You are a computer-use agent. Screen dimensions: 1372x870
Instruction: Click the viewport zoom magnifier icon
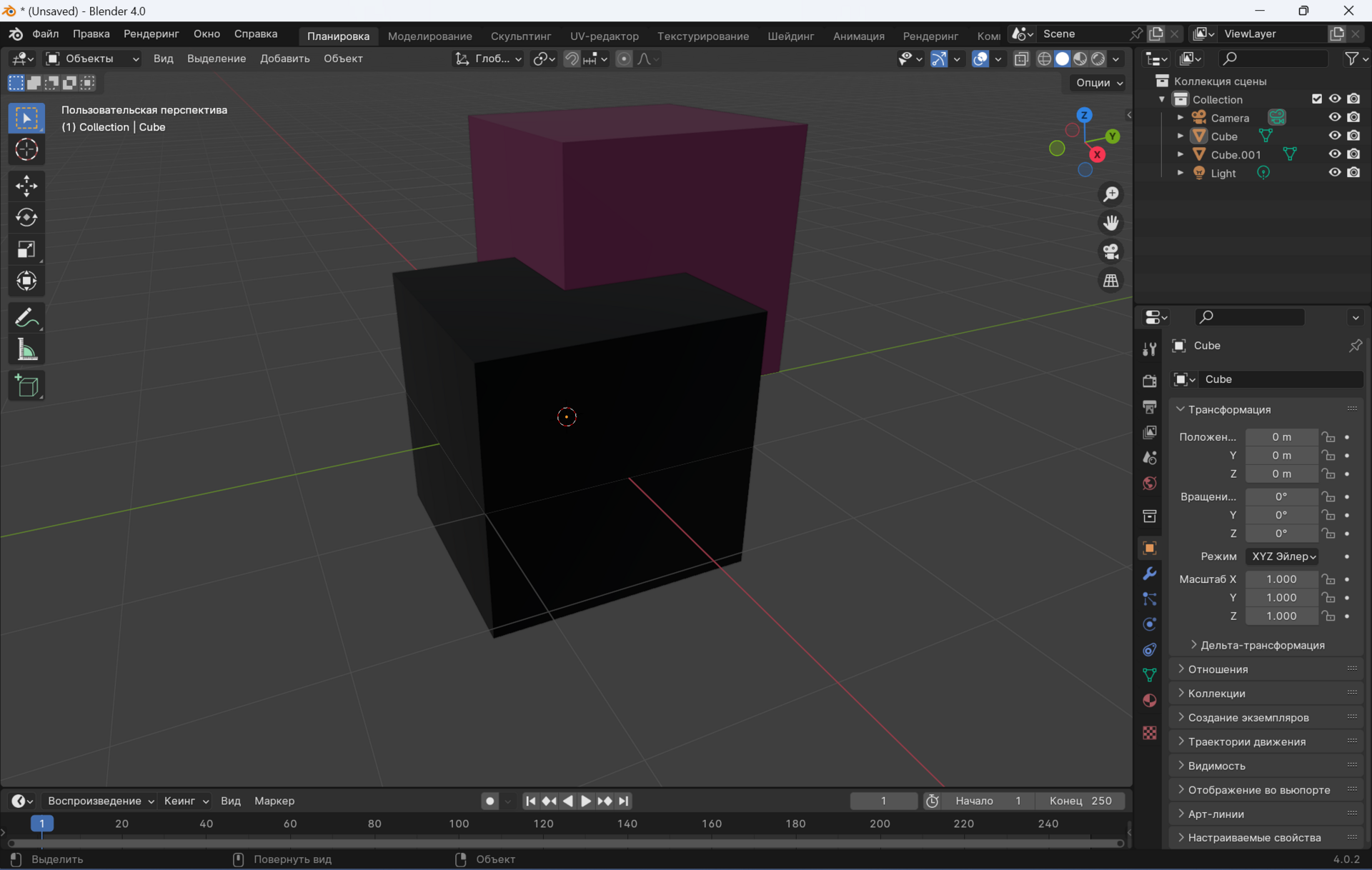tap(1110, 194)
